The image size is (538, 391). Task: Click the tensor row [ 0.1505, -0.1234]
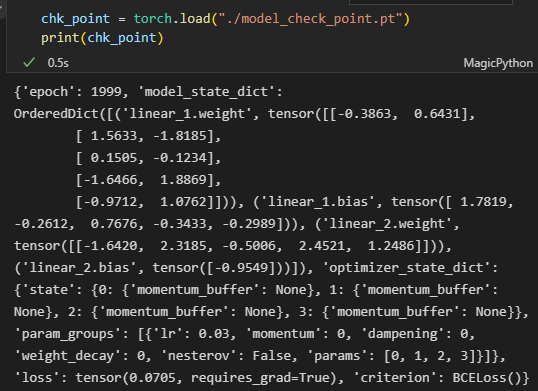point(144,158)
